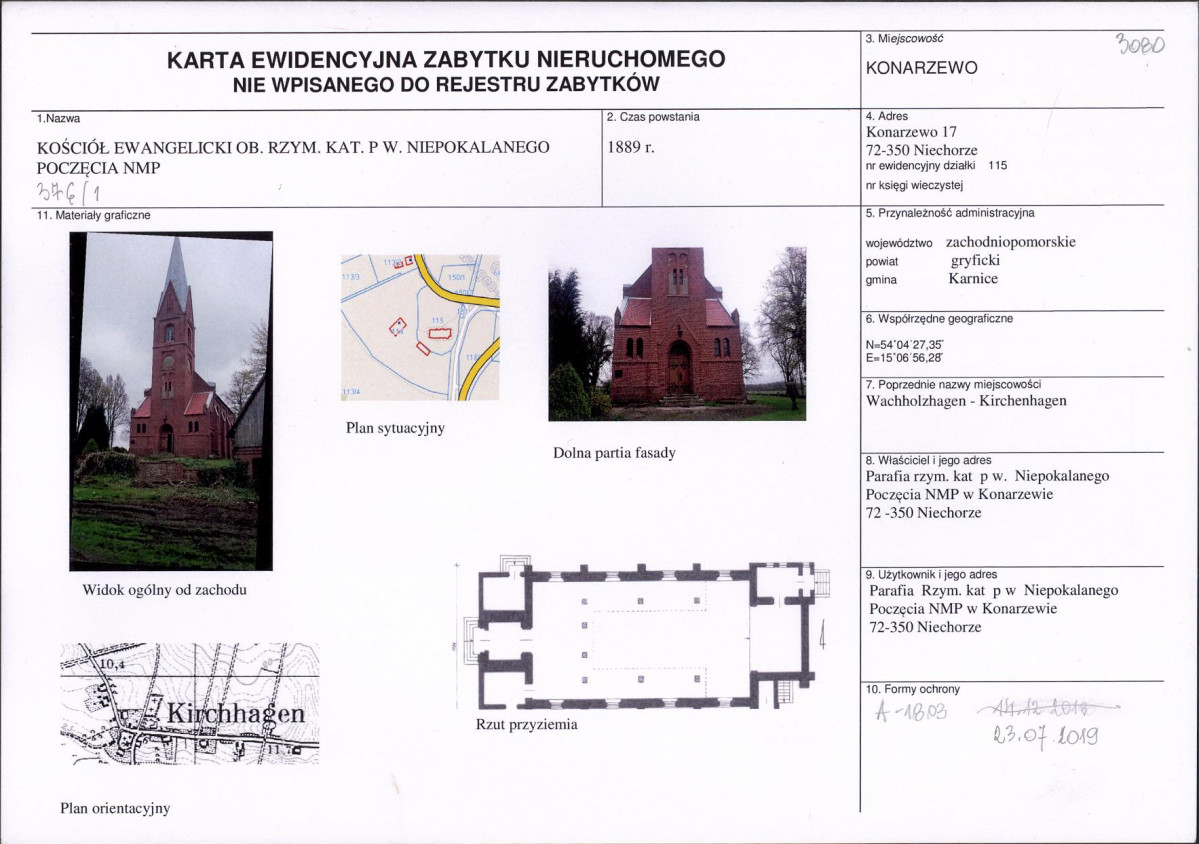Click the gmina value 'Karnice'
1199x844 pixels.
(x=973, y=278)
